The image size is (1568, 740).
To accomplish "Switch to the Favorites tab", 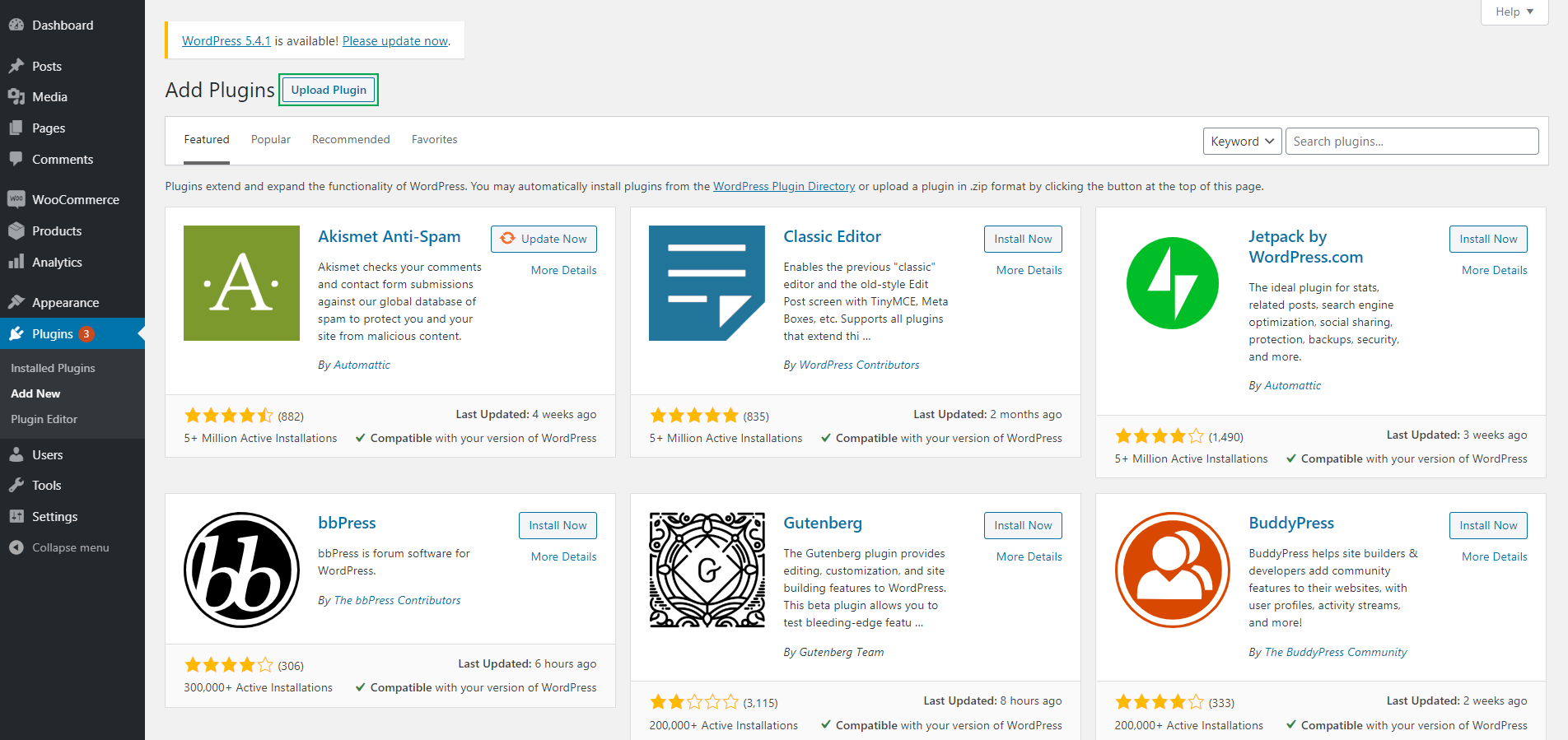I will pos(434,140).
